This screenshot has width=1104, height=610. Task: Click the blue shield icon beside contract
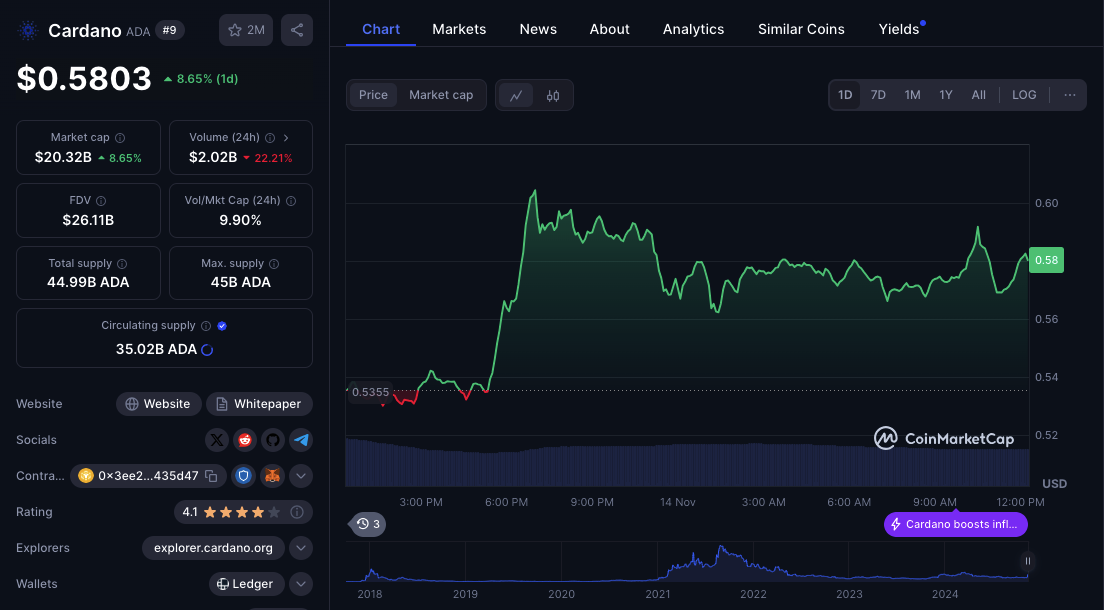244,476
